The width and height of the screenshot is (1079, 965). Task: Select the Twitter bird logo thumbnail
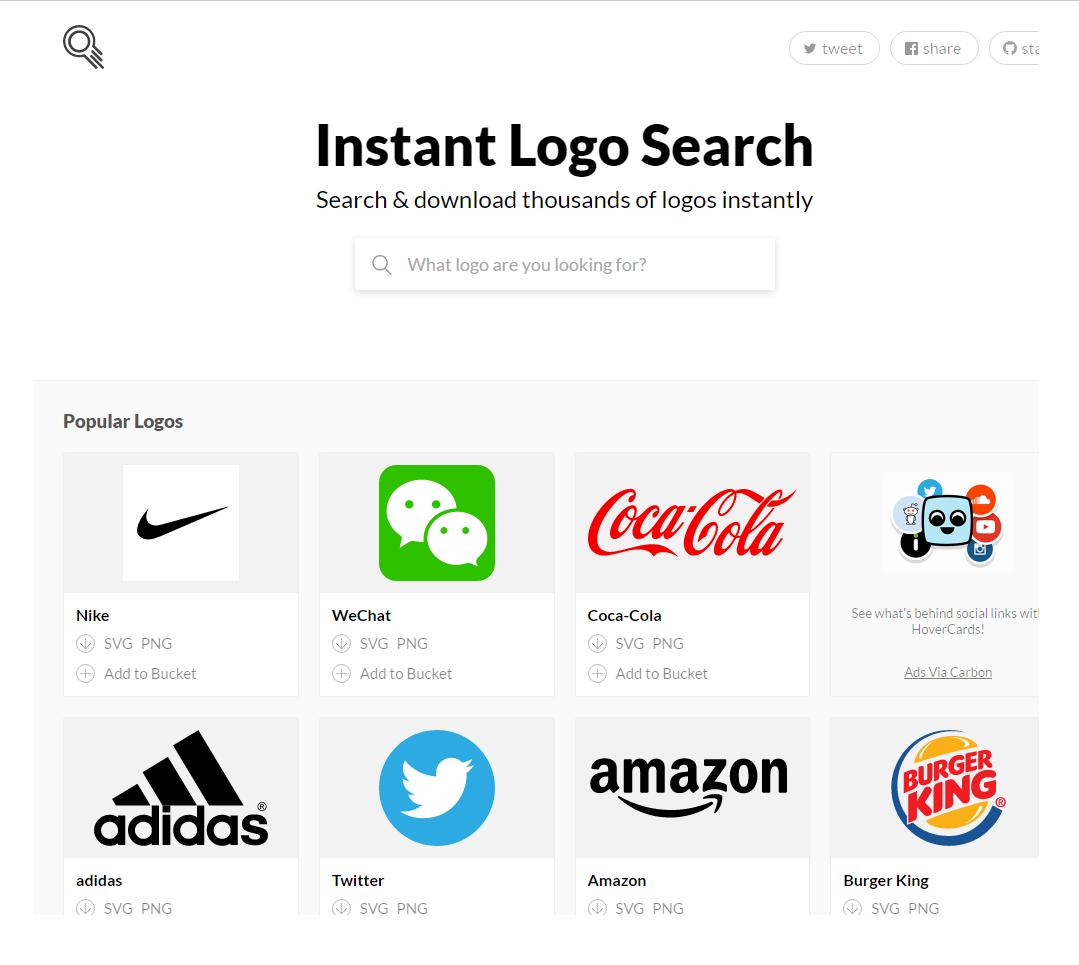tap(437, 788)
